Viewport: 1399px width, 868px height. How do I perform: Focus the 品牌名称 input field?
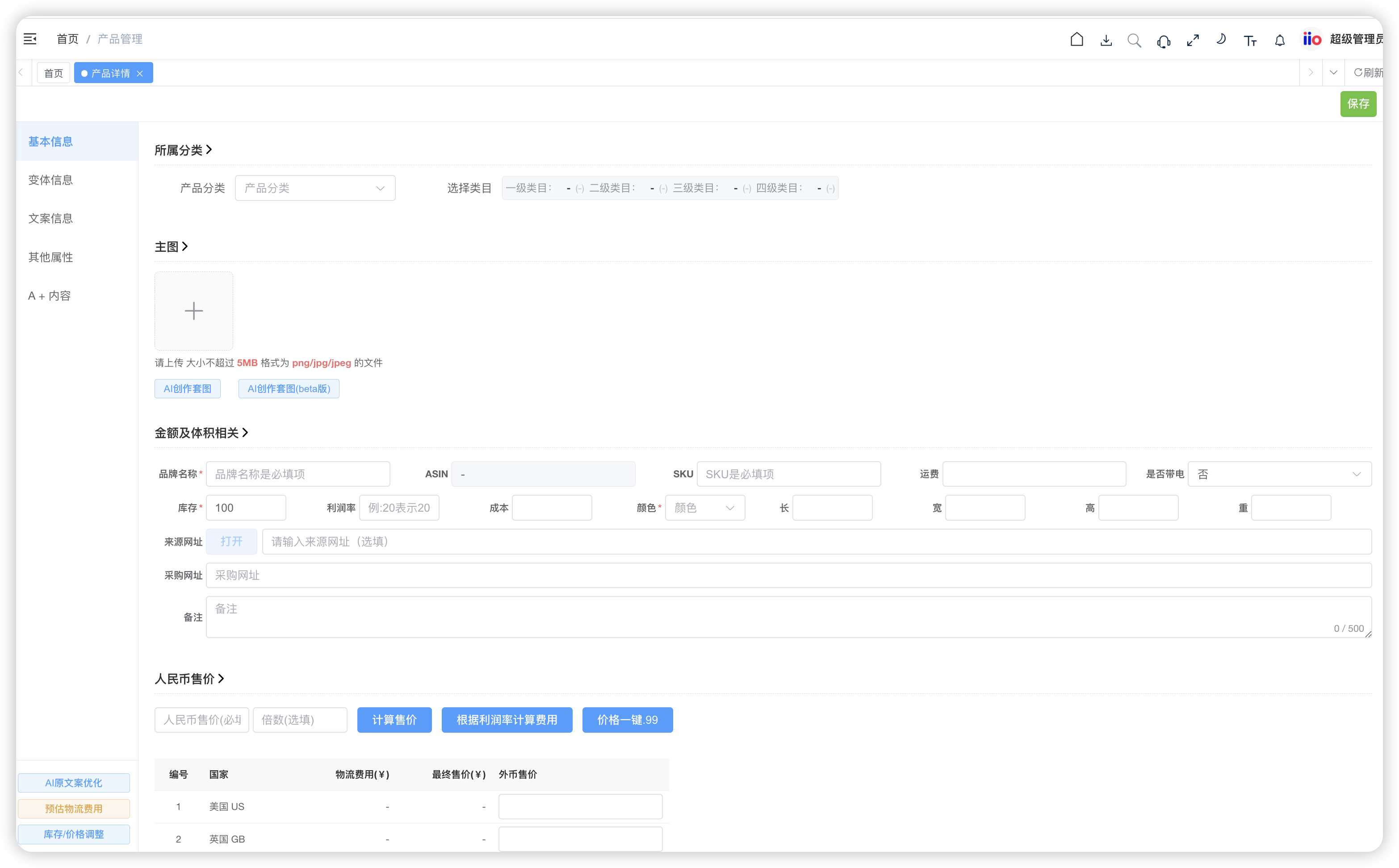coord(297,474)
